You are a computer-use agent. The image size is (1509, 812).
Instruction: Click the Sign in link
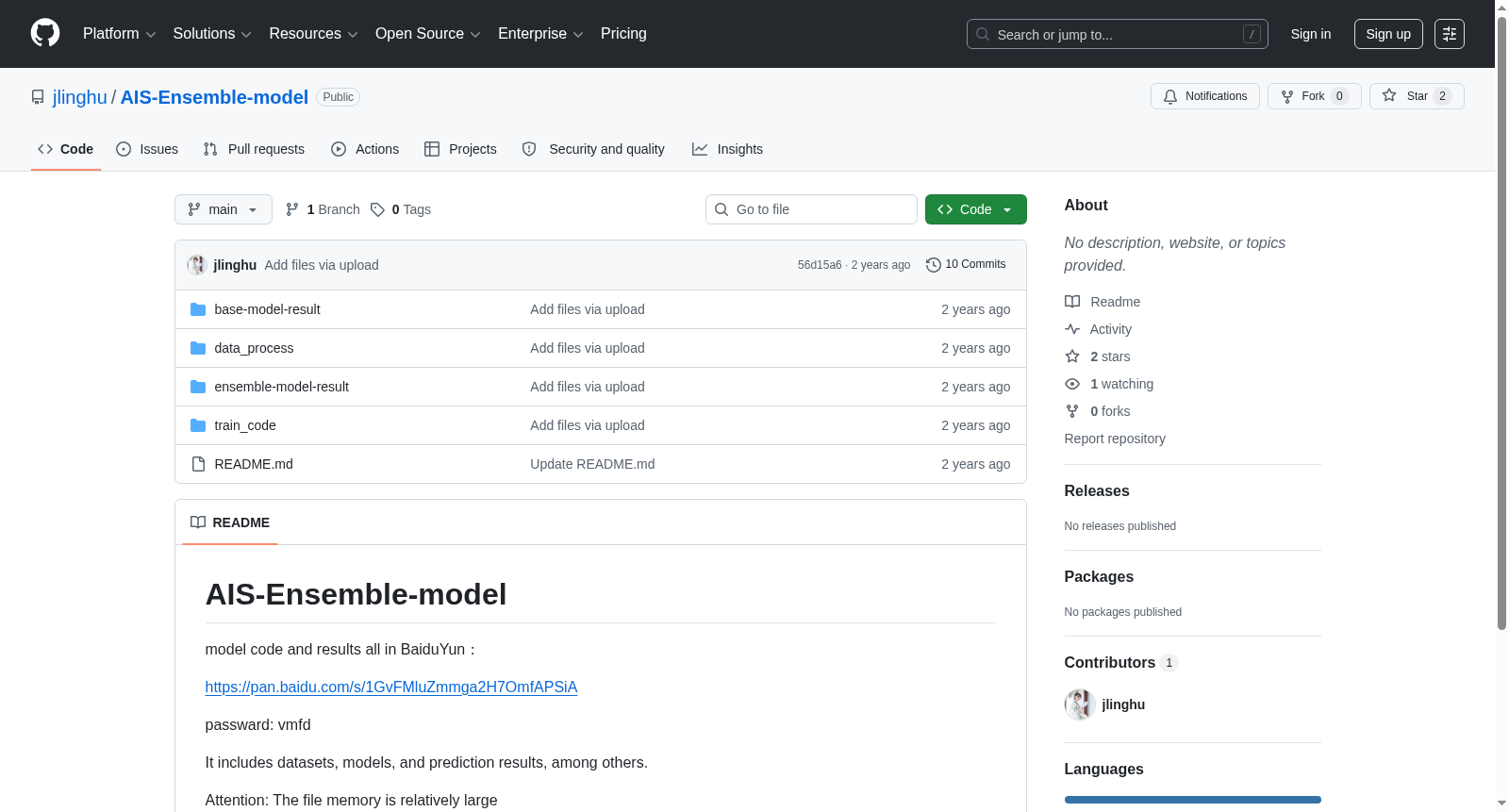(1311, 34)
